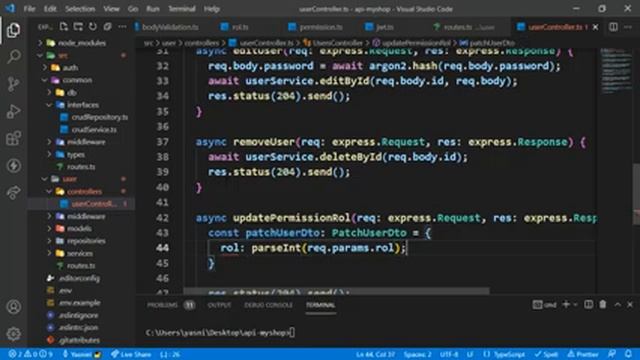Switch to the Output panel tab

[x=219, y=305]
